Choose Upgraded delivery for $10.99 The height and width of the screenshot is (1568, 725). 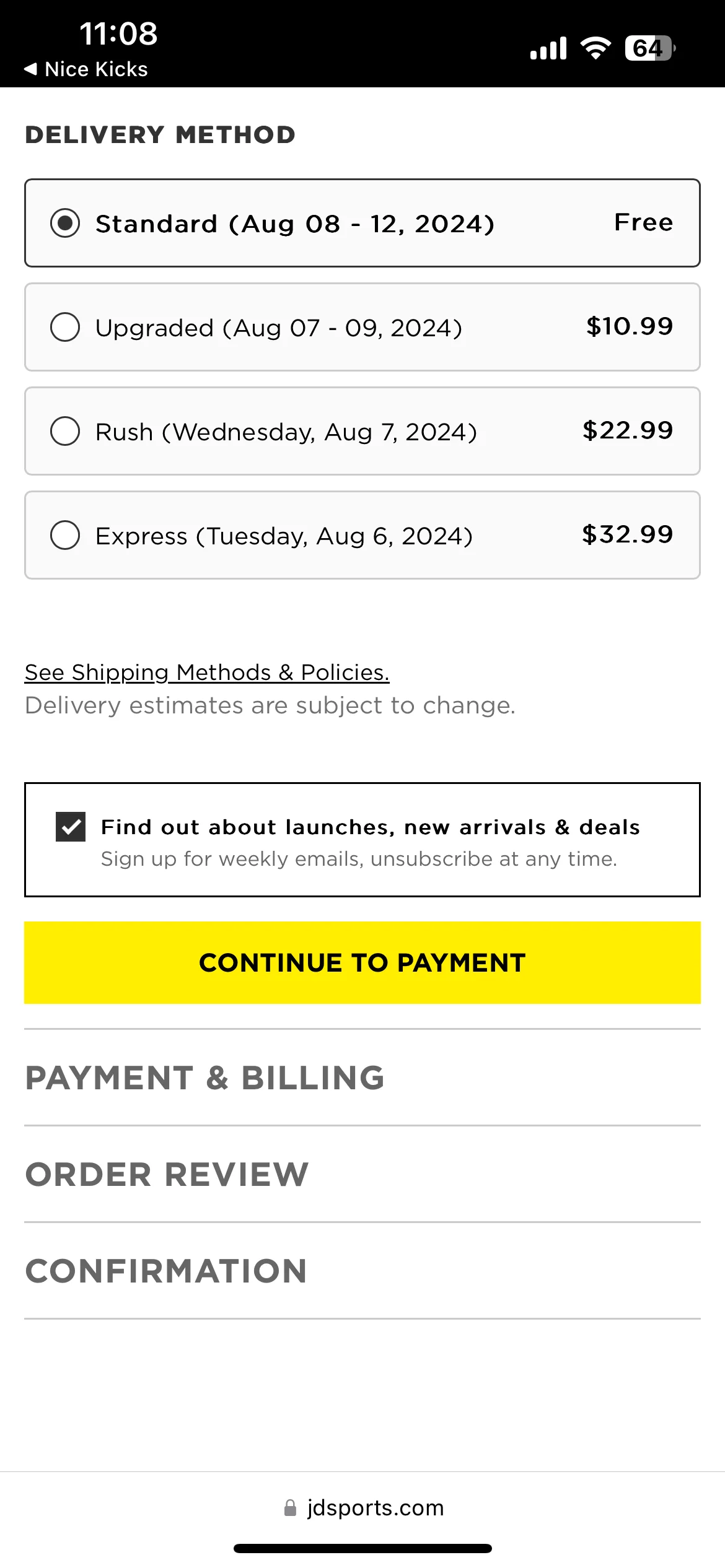click(x=362, y=327)
